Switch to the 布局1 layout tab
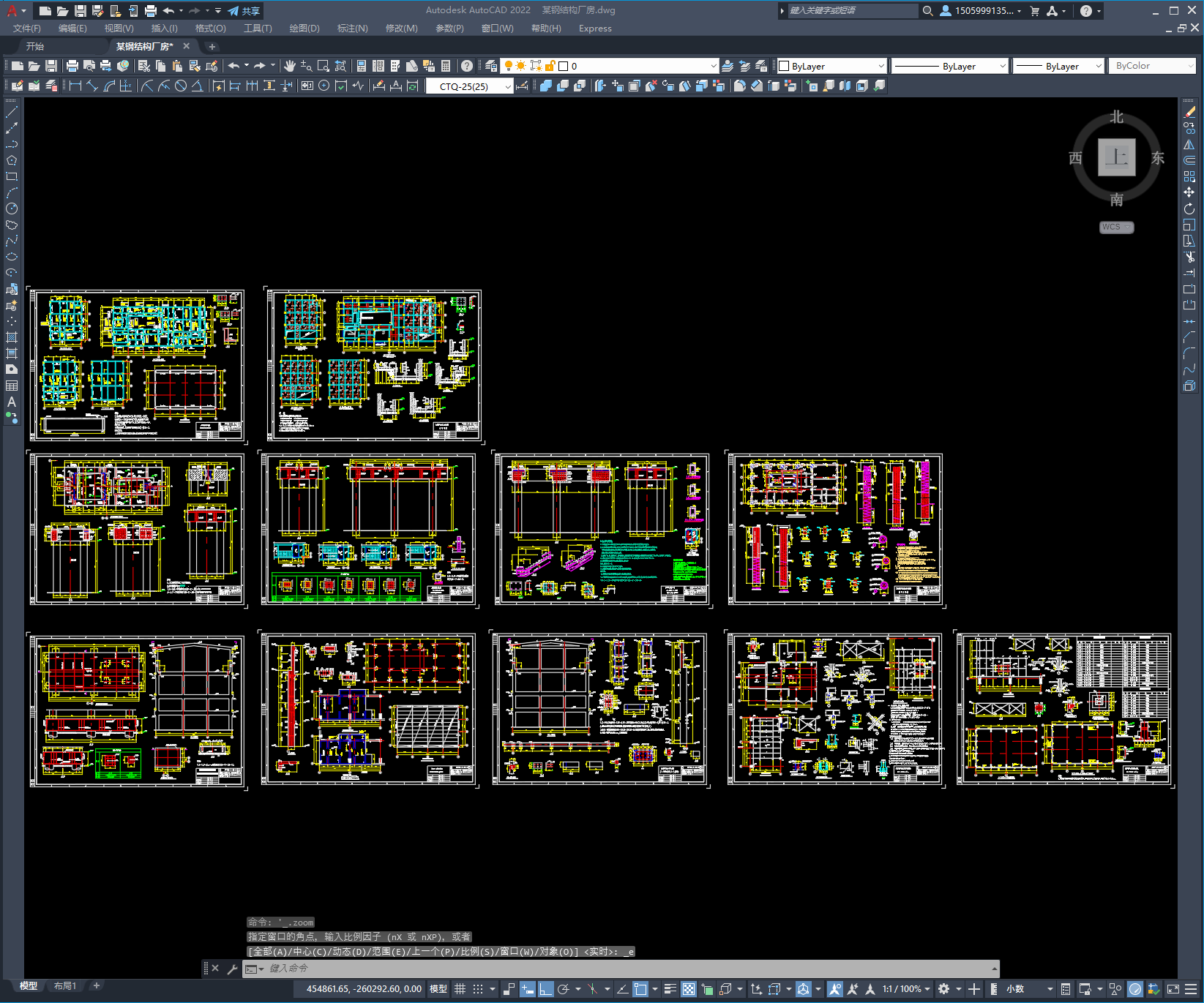This screenshot has width=1204, height=1003. (x=64, y=985)
